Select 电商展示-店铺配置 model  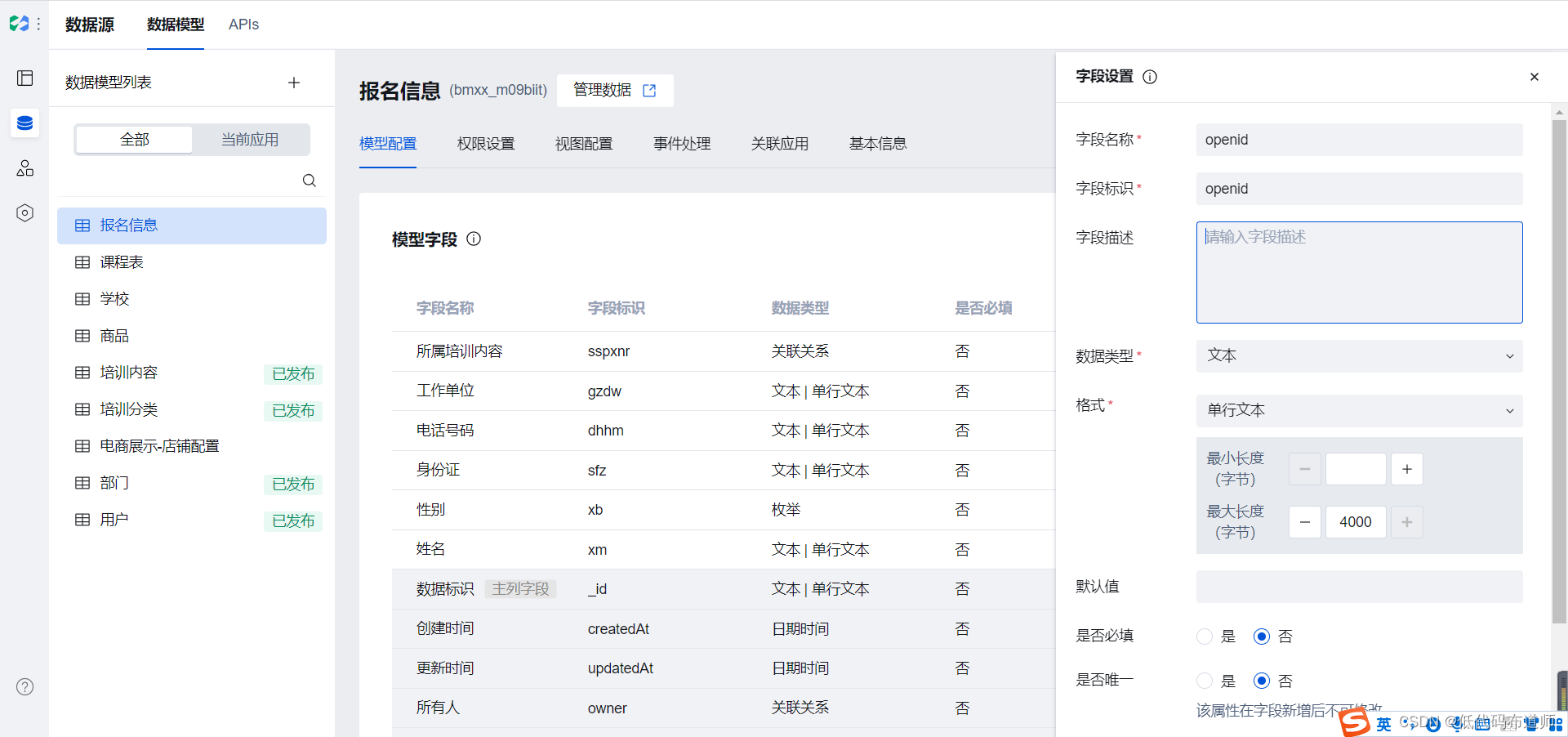tap(192, 446)
